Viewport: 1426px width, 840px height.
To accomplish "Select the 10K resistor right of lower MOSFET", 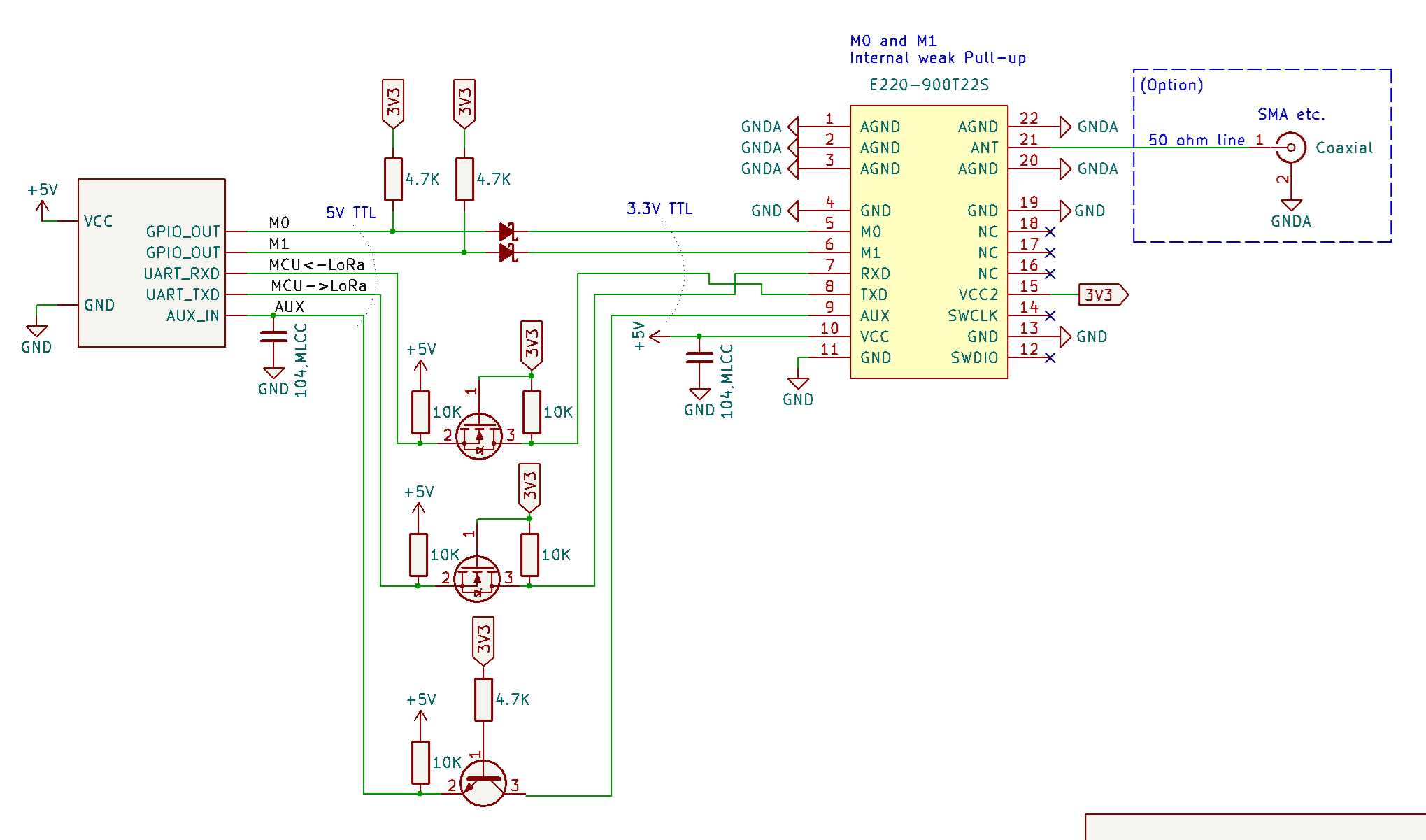I will pyautogui.click(x=529, y=555).
